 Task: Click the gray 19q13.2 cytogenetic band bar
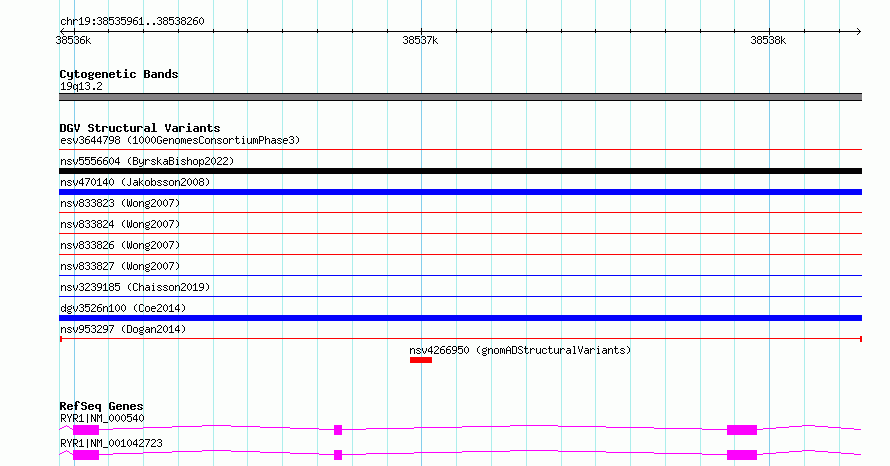pyautogui.click(x=460, y=97)
